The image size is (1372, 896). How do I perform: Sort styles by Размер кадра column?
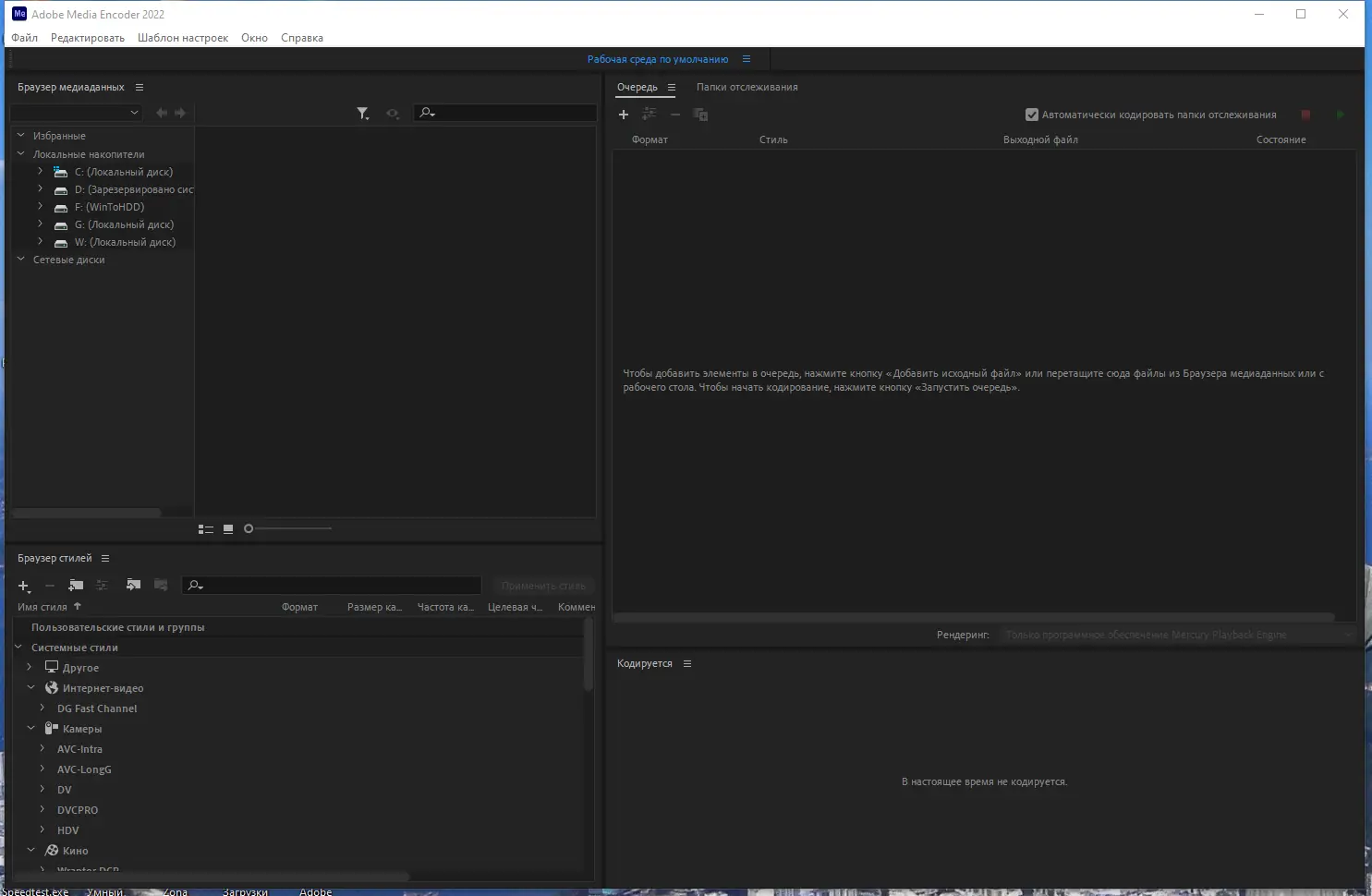[x=374, y=607]
